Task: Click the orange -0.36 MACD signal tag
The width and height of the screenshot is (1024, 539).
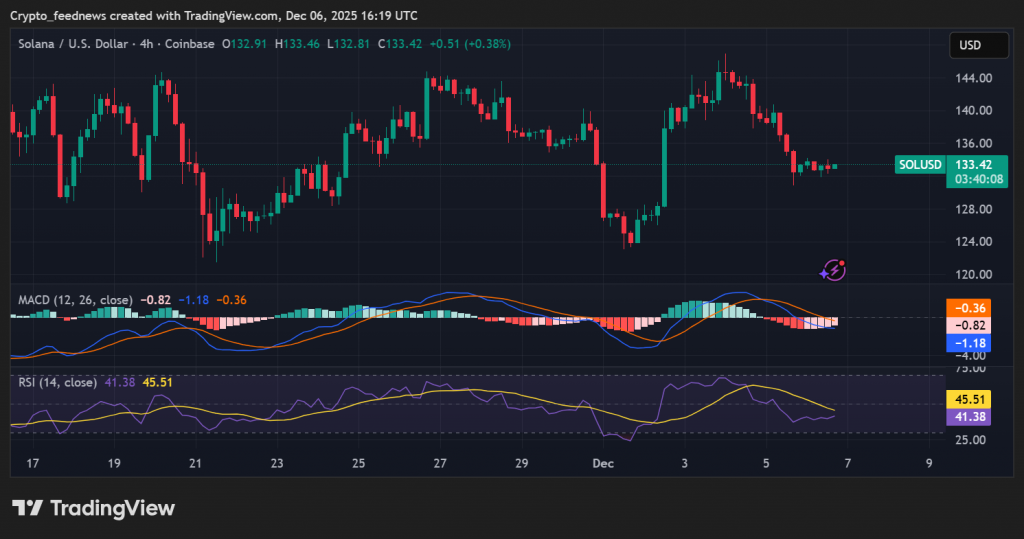Action: click(967, 308)
